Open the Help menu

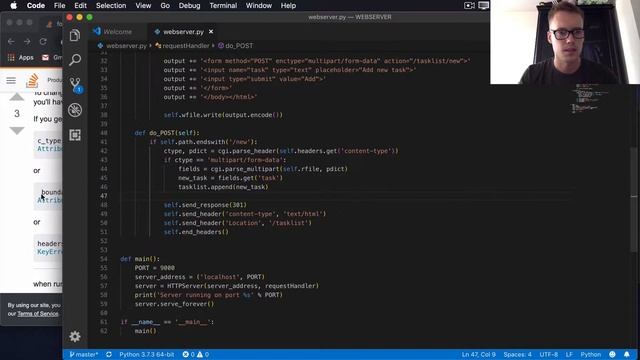(x=288, y=5)
